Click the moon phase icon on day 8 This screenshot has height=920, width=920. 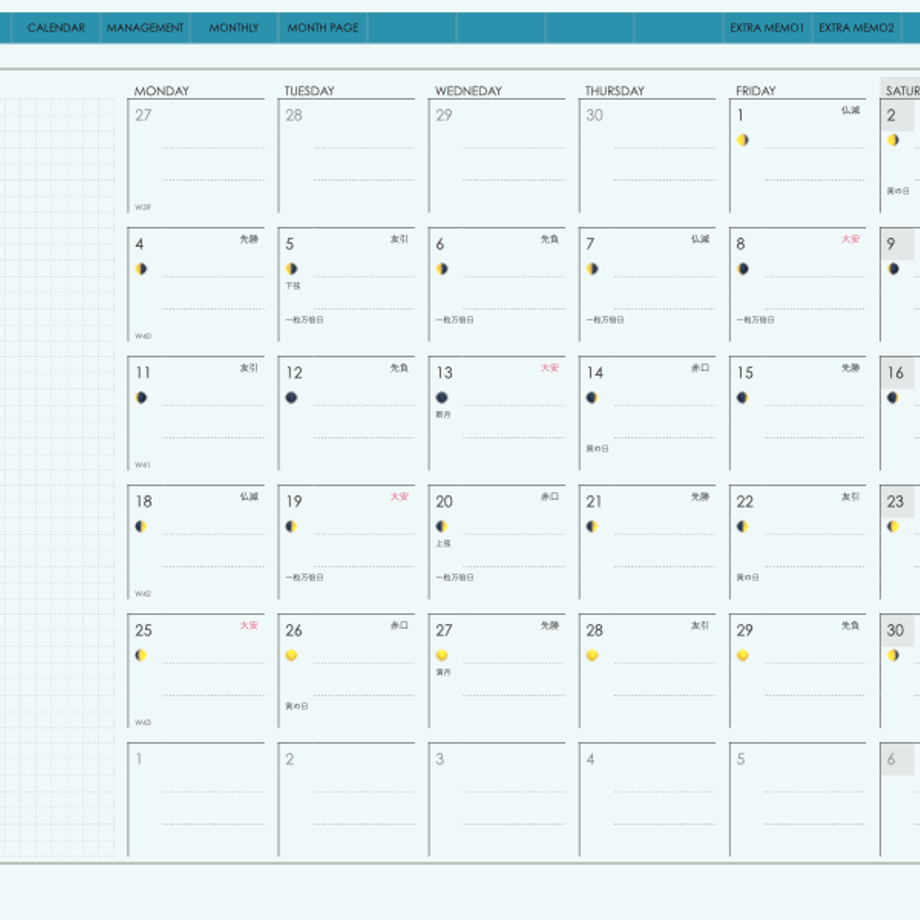(743, 269)
